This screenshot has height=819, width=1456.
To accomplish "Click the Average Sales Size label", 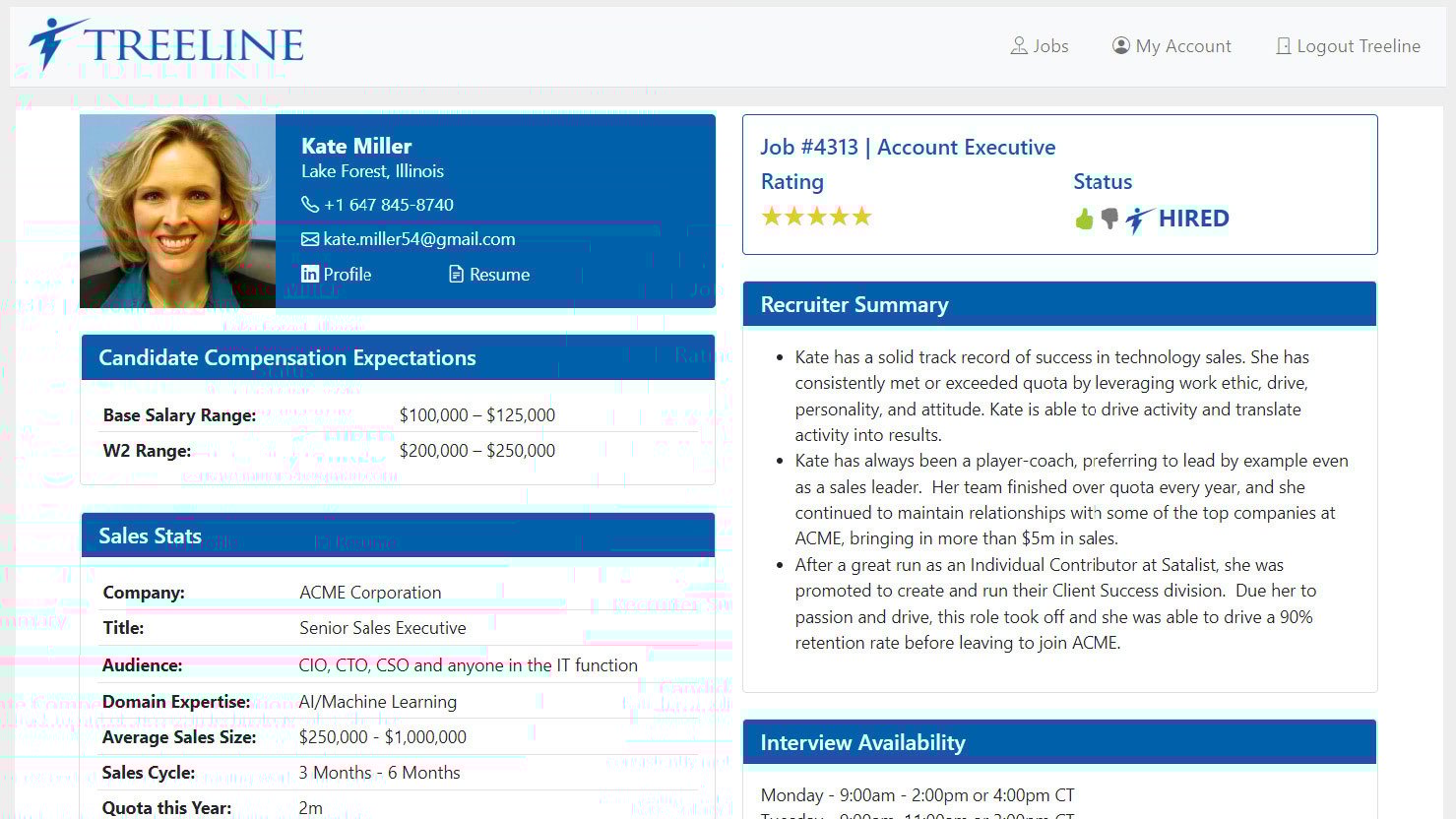I will (x=179, y=737).
